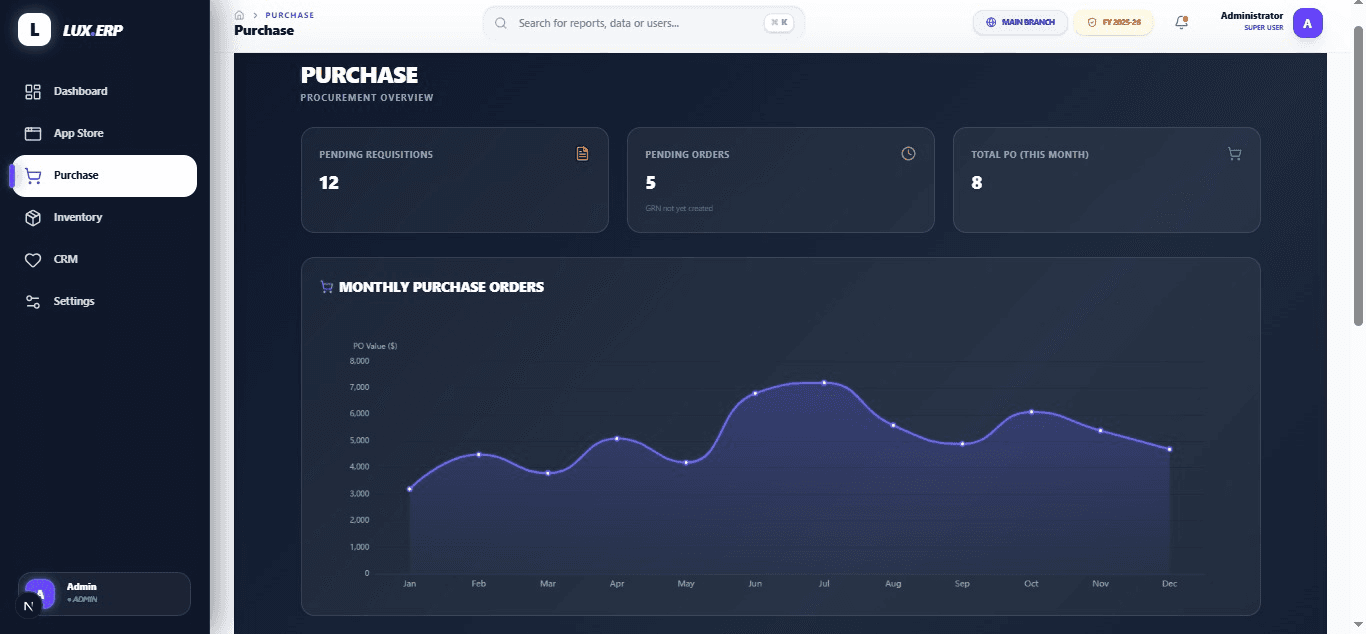Click the May data point on chart

tap(686, 462)
